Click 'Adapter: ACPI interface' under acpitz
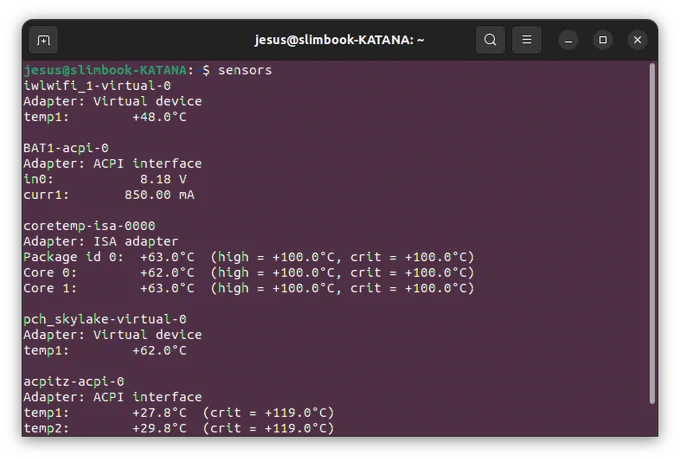 [x=113, y=397]
